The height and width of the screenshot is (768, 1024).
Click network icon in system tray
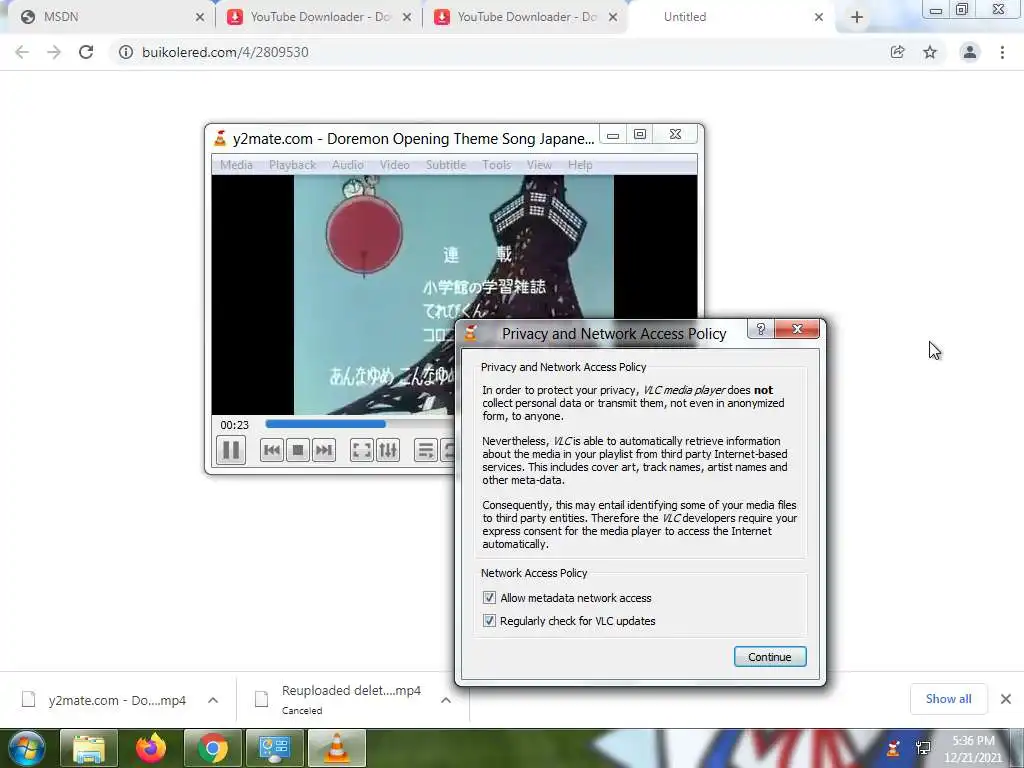click(923, 748)
